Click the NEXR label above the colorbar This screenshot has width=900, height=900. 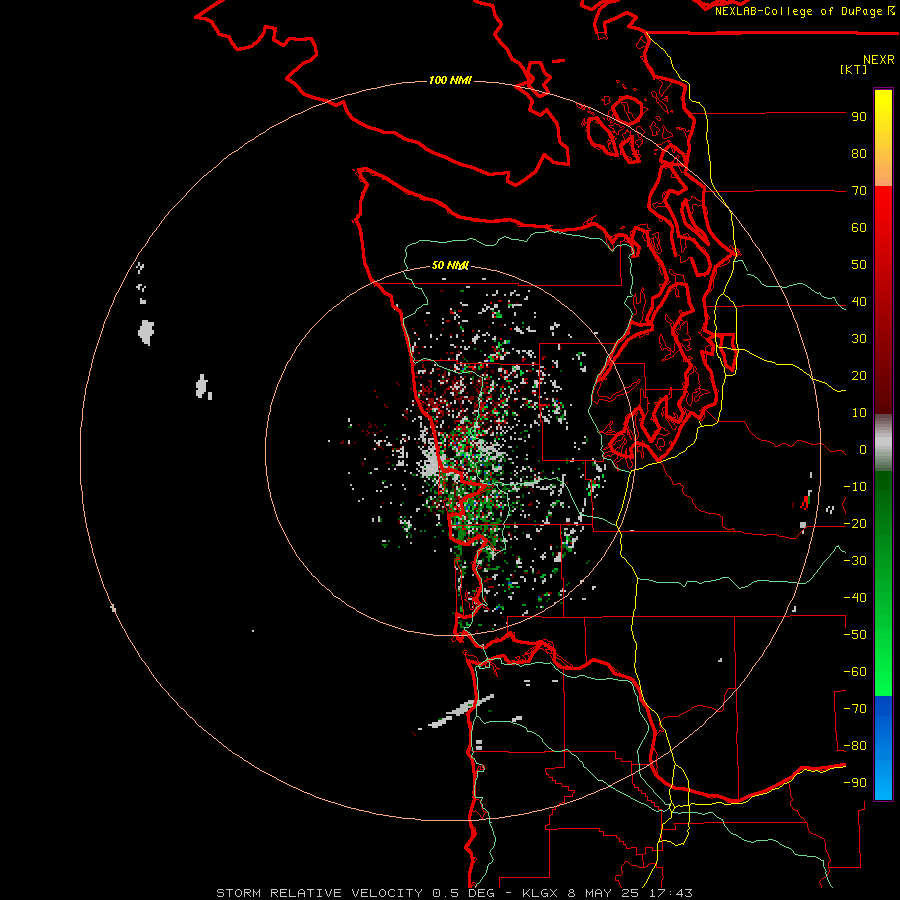coord(879,60)
